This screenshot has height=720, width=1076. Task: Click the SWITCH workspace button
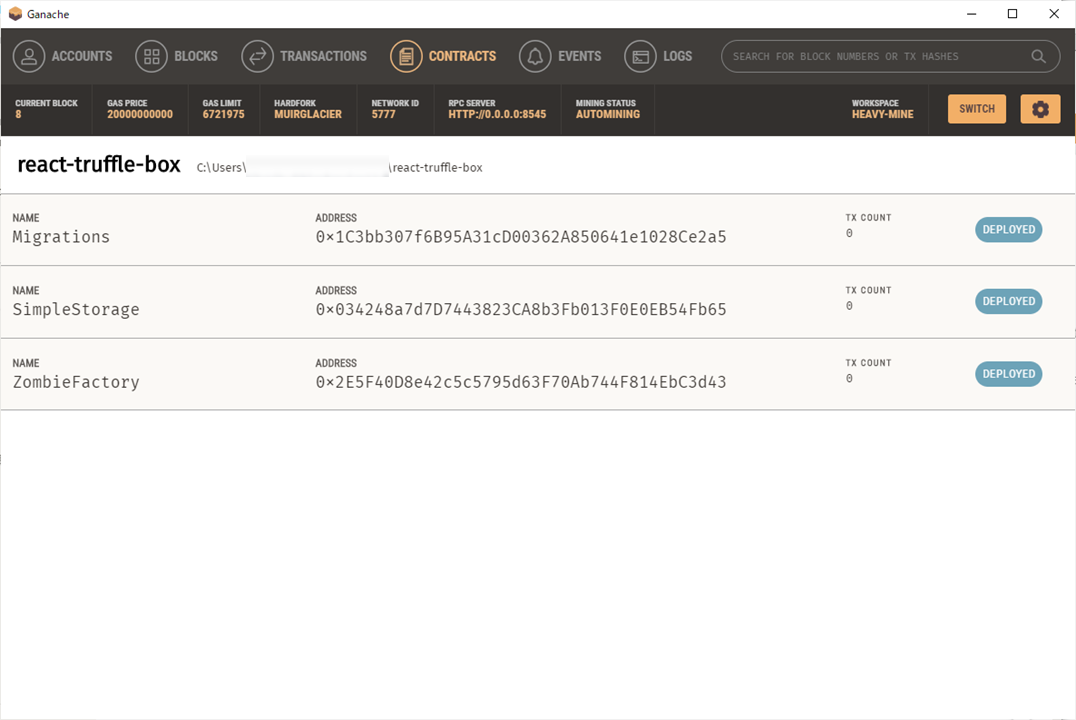point(976,109)
